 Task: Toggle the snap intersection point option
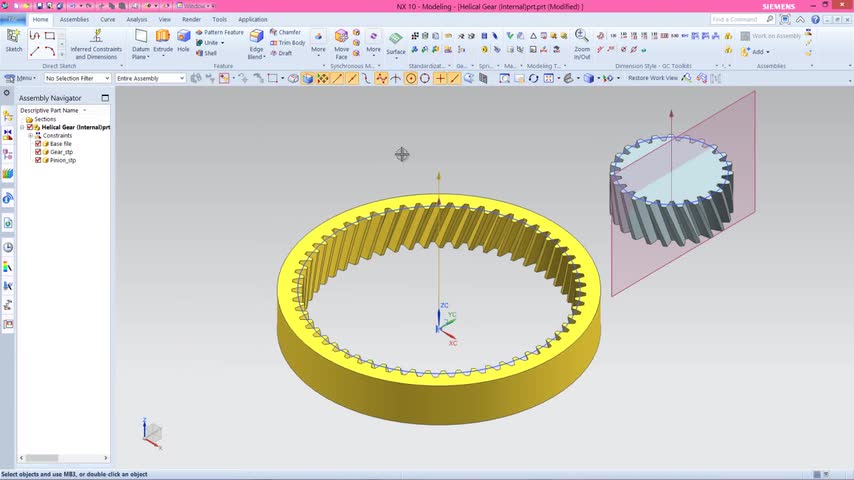tap(395, 78)
